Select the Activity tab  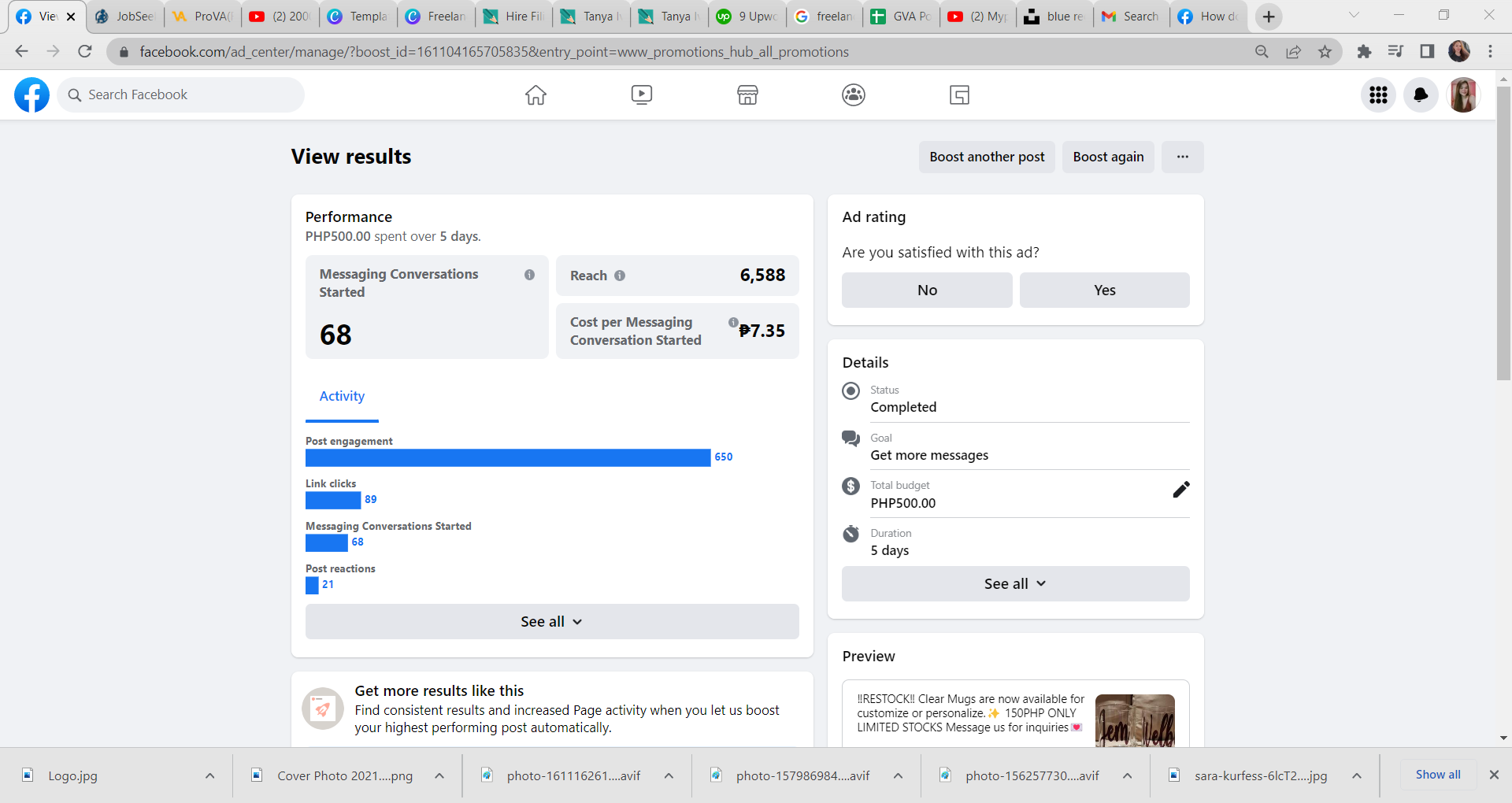[342, 397]
